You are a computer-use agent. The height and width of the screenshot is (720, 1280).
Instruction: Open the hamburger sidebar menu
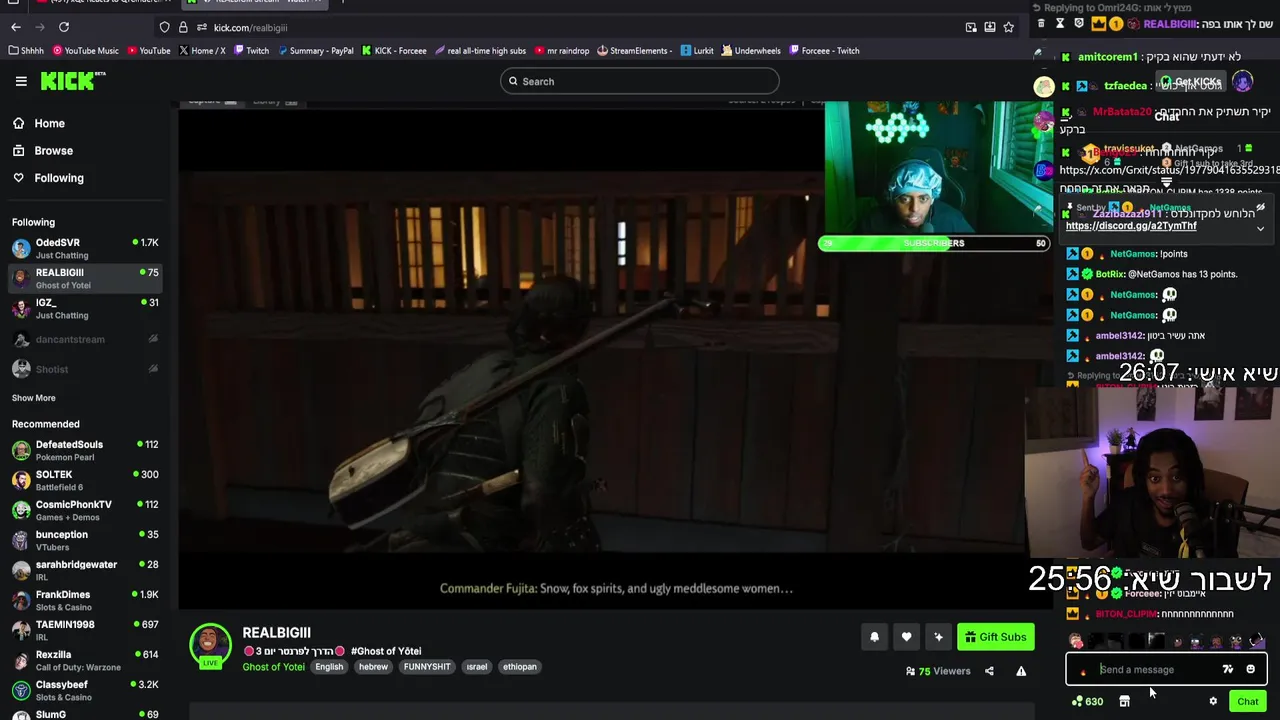(x=21, y=82)
